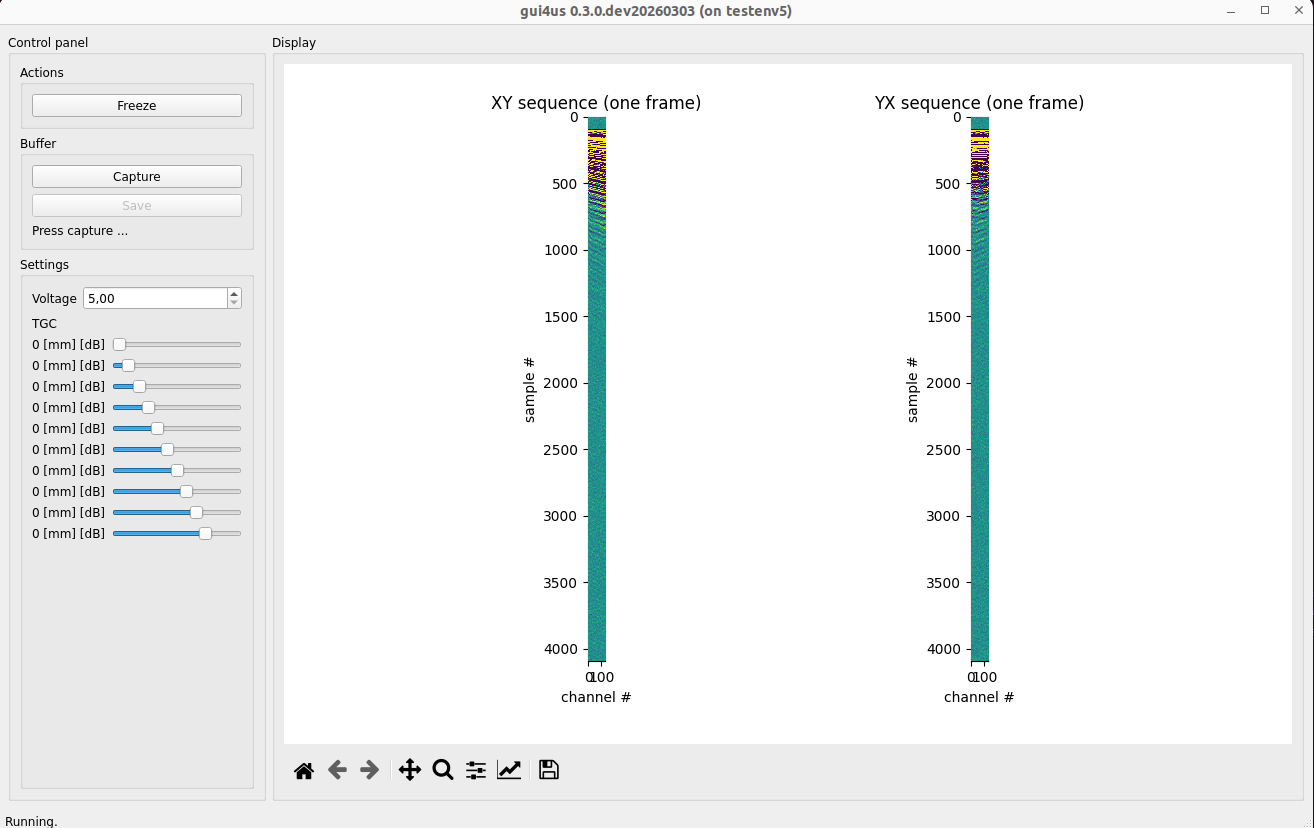The height and width of the screenshot is (828, 1314).
Task: Click the XY sequence plot image
Action: (596, 390)
